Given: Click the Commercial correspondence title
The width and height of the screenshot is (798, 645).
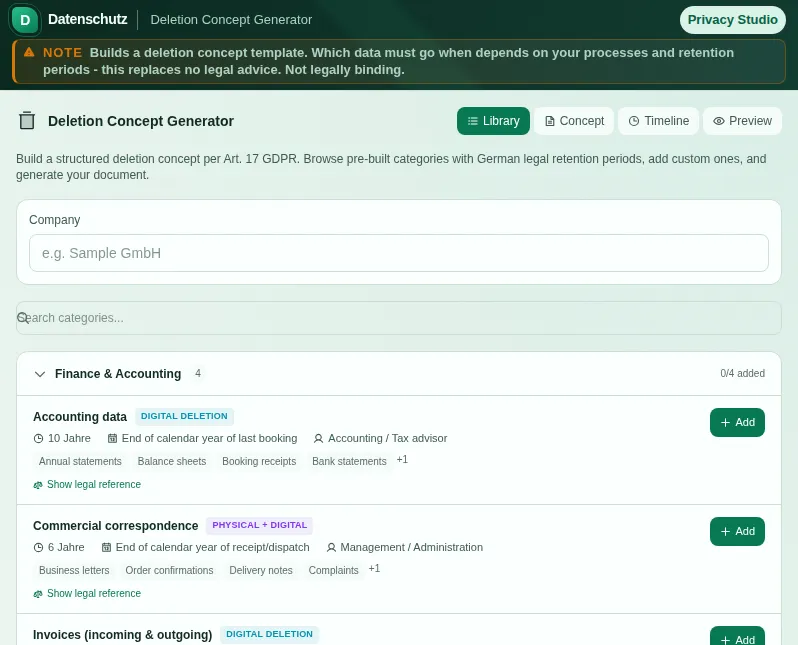Looking at the screenshot, I should click(x=116, y=526).
